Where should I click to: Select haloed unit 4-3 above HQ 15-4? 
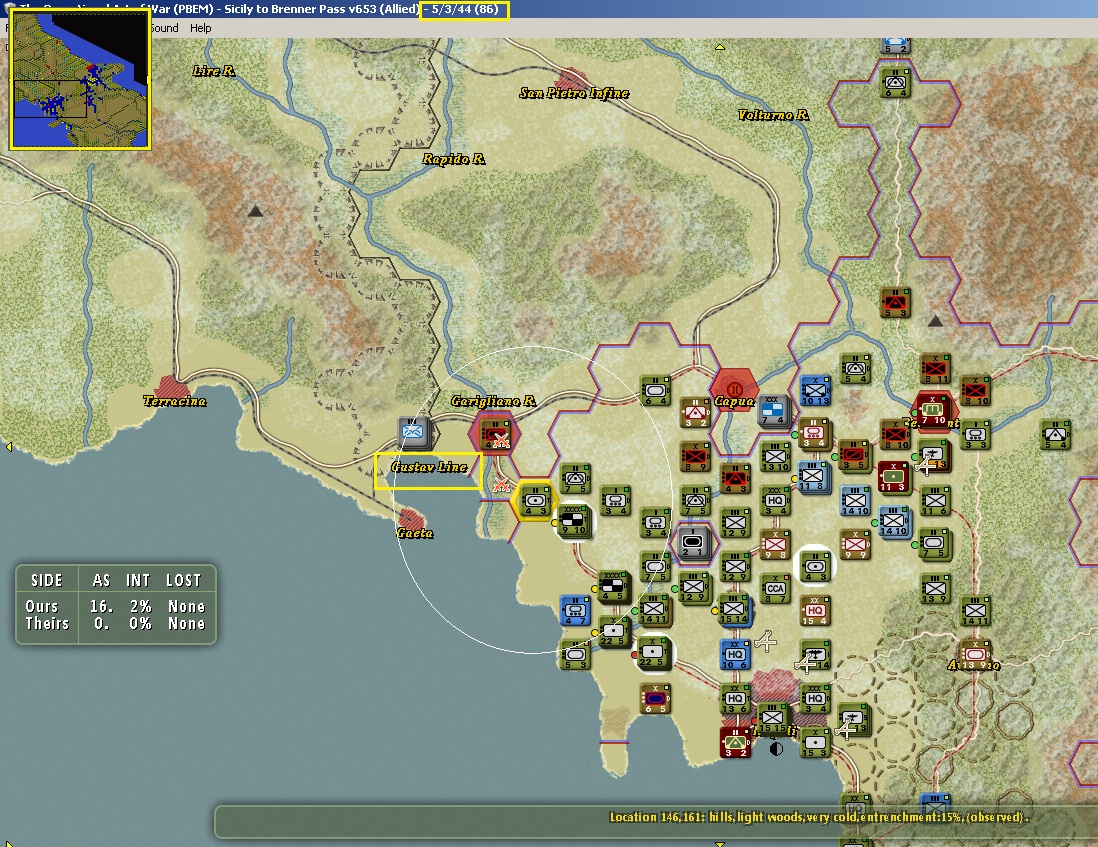[x=815, y=566]
